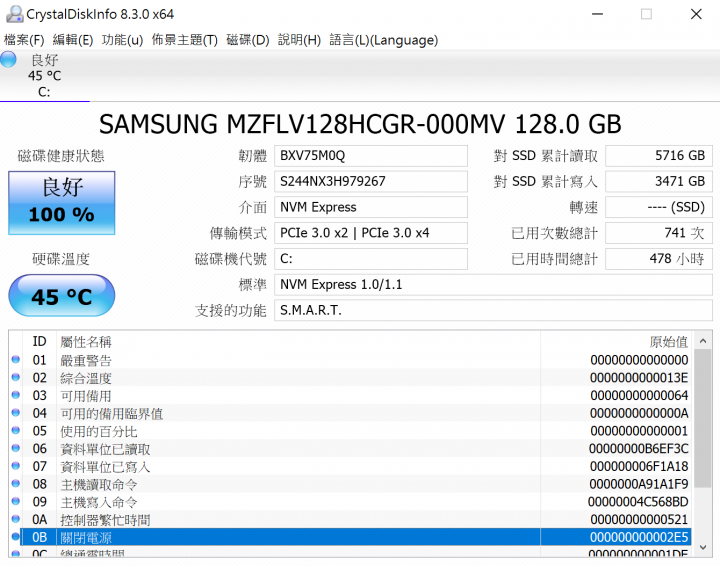The height and width of the screenshot is (566, 720).
Task: Click the serial number field S244NX3H979267
Action: click(371, 182)
